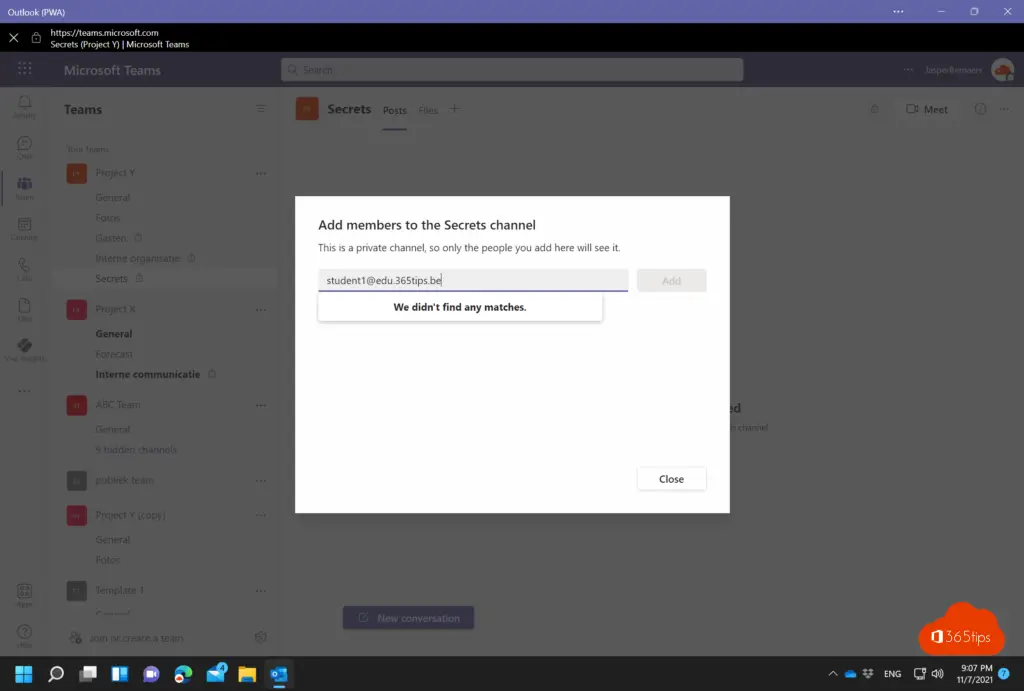
Task: Open the Calls icon in sidebar
Action: (24, 270)
